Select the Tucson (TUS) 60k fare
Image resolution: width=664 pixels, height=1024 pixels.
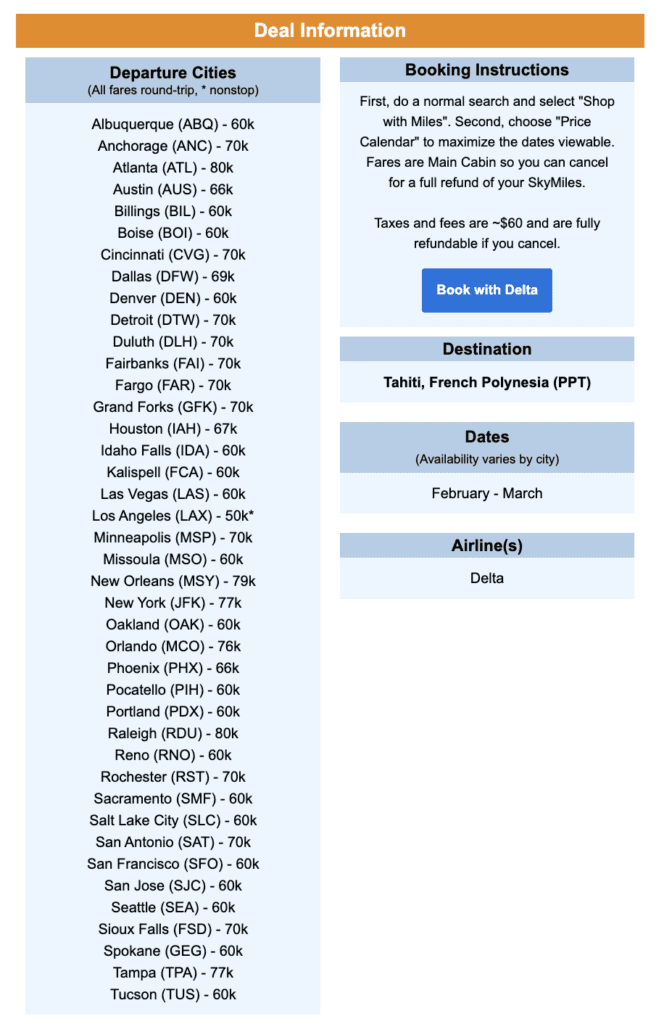tap(172, 994)
